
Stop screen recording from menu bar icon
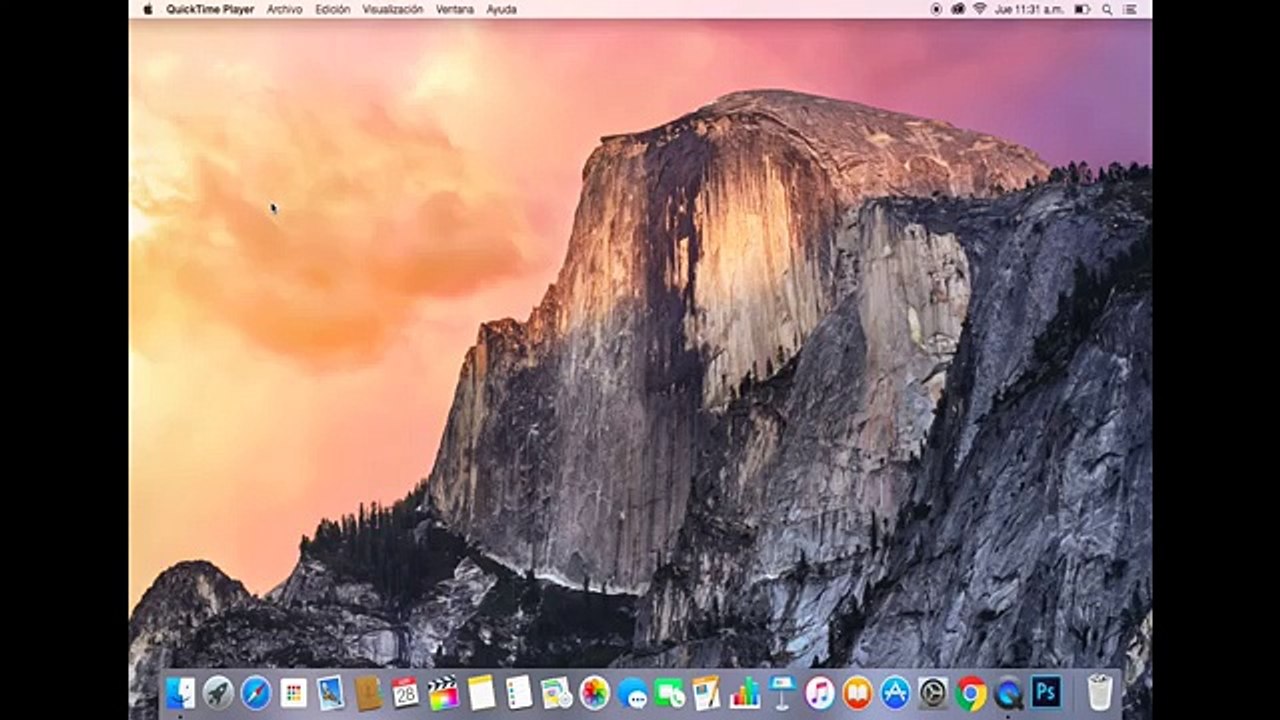(x=936, y=9)
